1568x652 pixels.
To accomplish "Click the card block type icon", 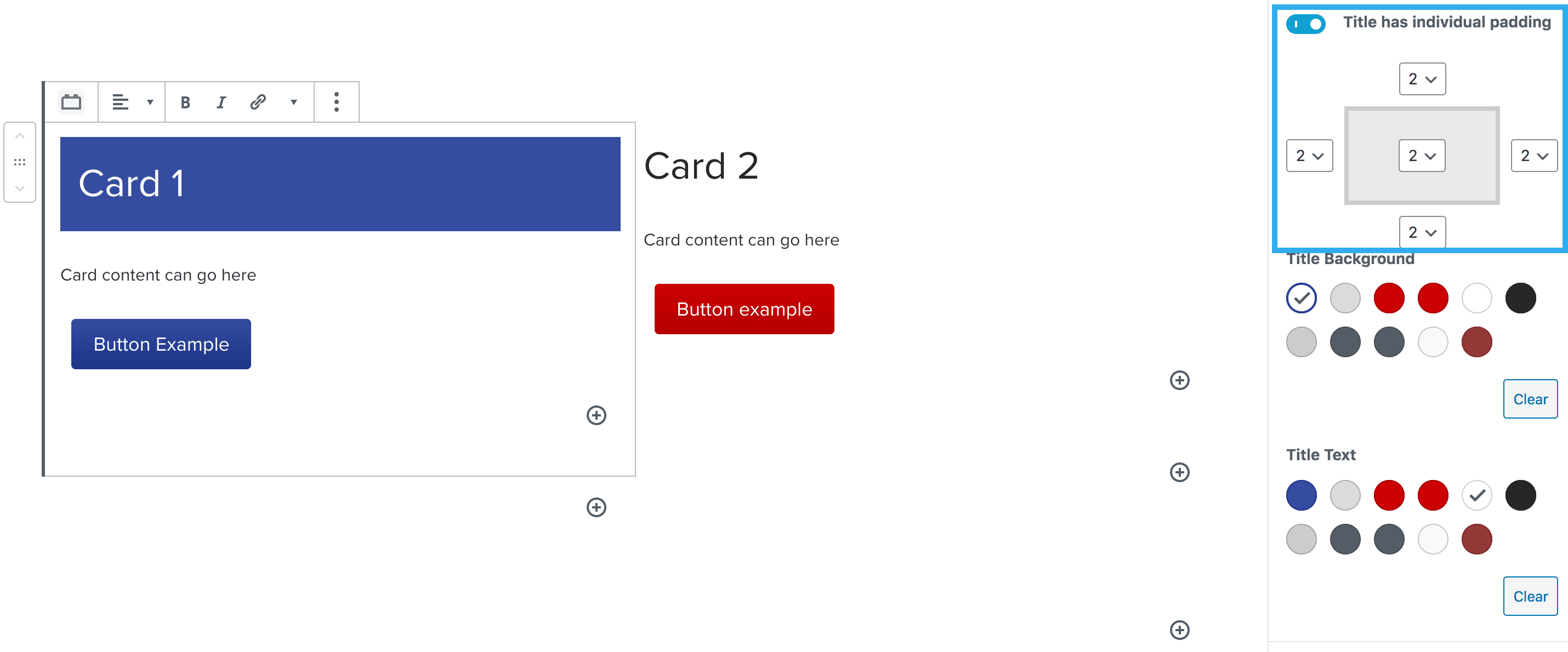I will click(71, 101).
